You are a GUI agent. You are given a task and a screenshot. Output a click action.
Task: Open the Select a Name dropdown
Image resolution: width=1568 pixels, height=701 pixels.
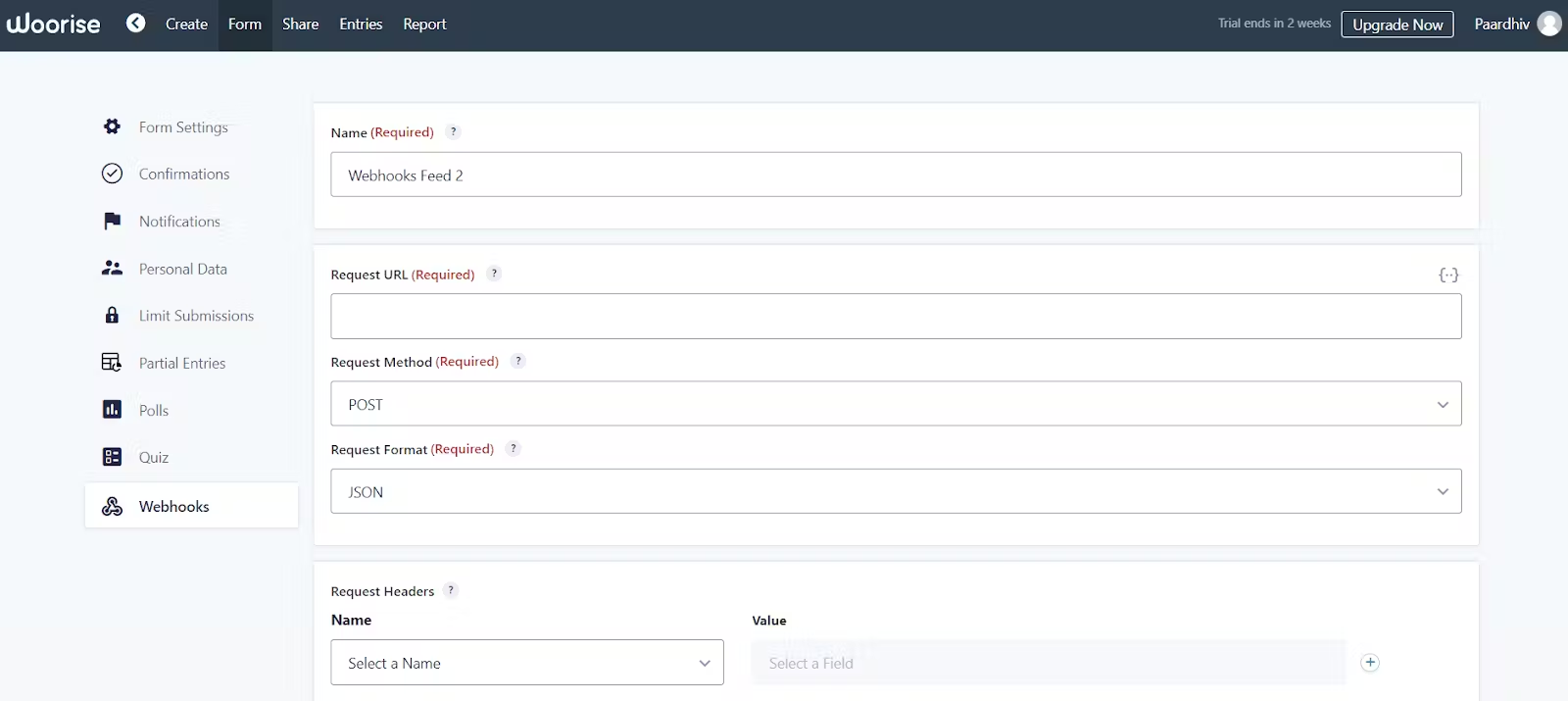coord(527,663)
